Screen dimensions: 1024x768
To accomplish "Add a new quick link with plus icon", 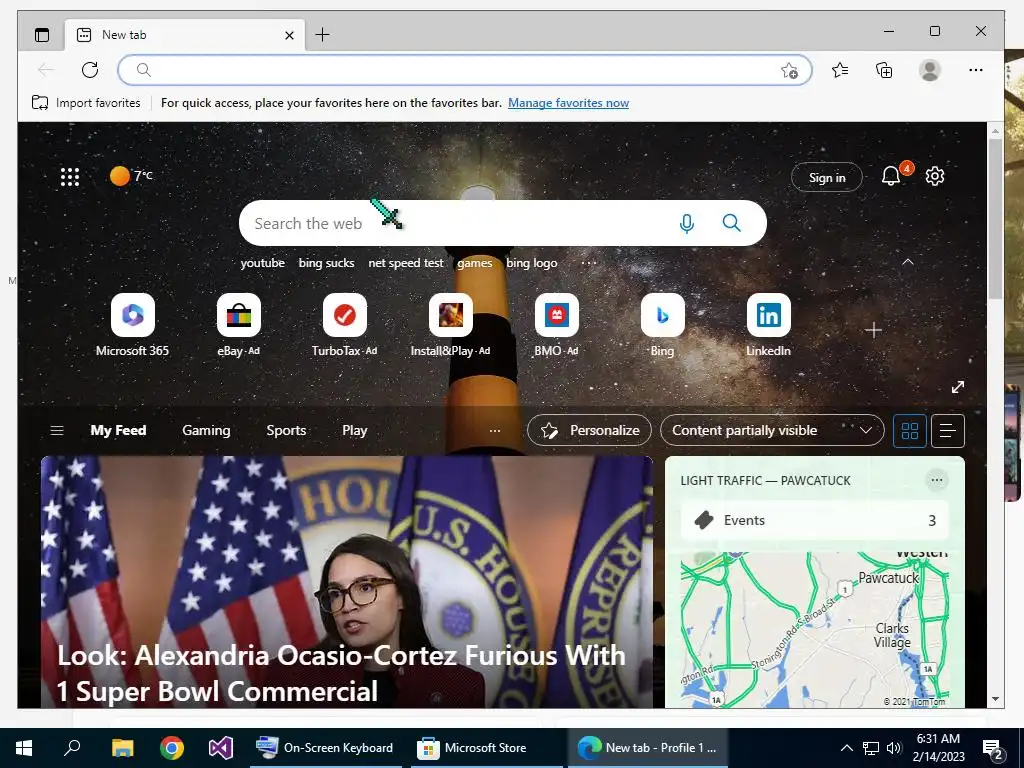I will pyautogui.click(x=873, y=330).
